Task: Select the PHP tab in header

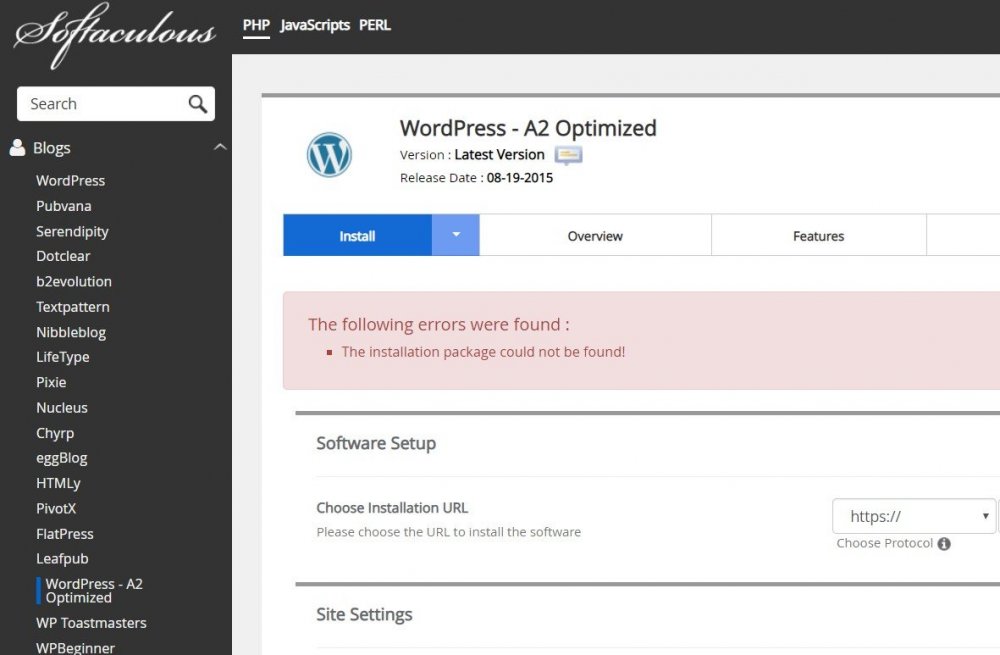Action: coord(257,25)
